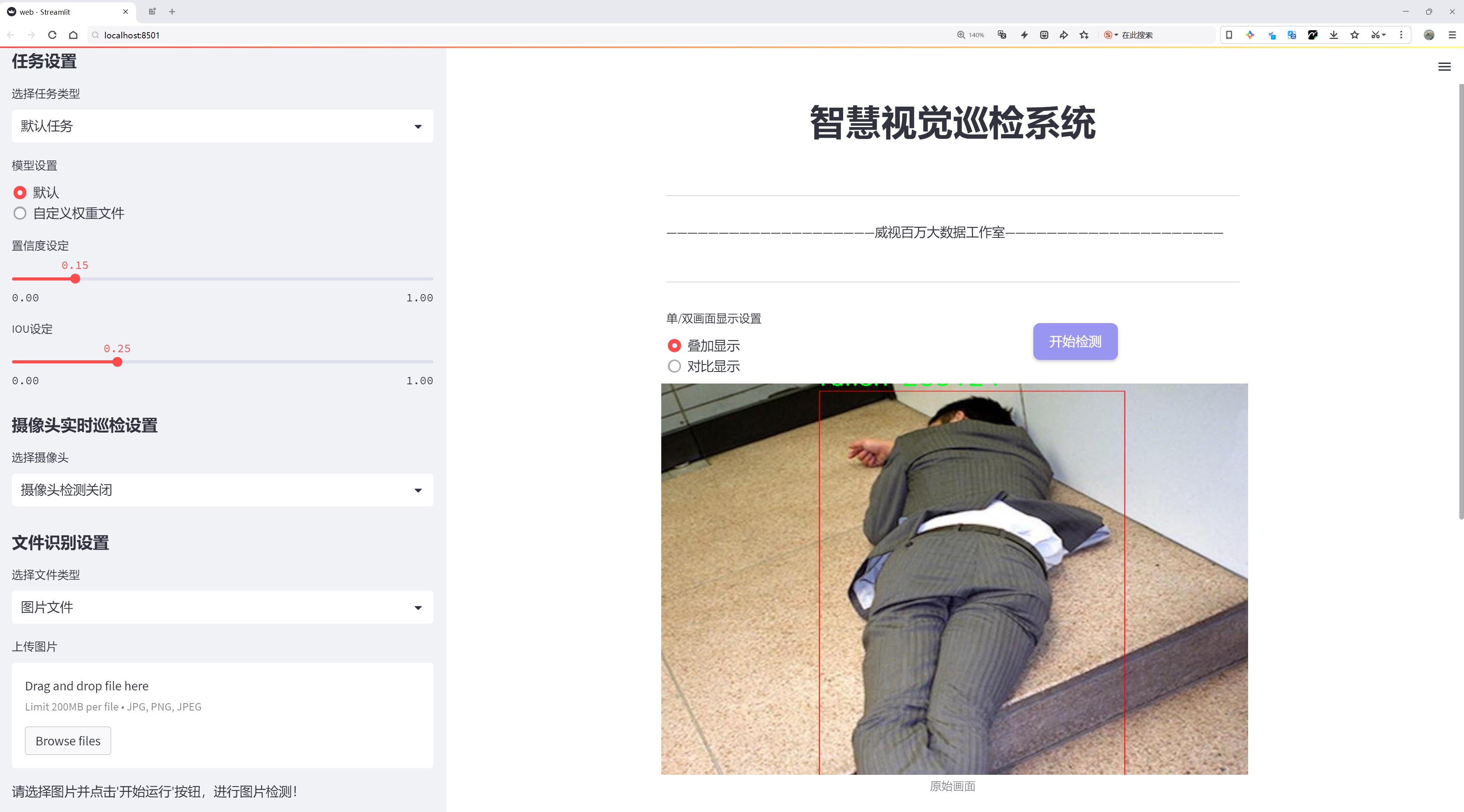Open the Streamlit hamburger menu
The width and height of the screenshot is (1464, 812).
1444,67
